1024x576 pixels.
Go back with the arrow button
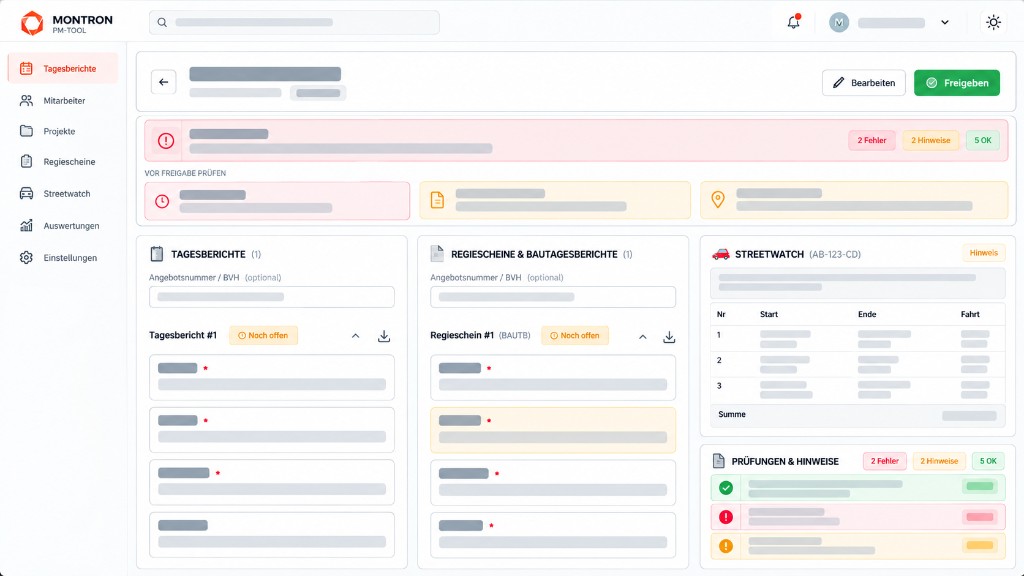(163, 82)
